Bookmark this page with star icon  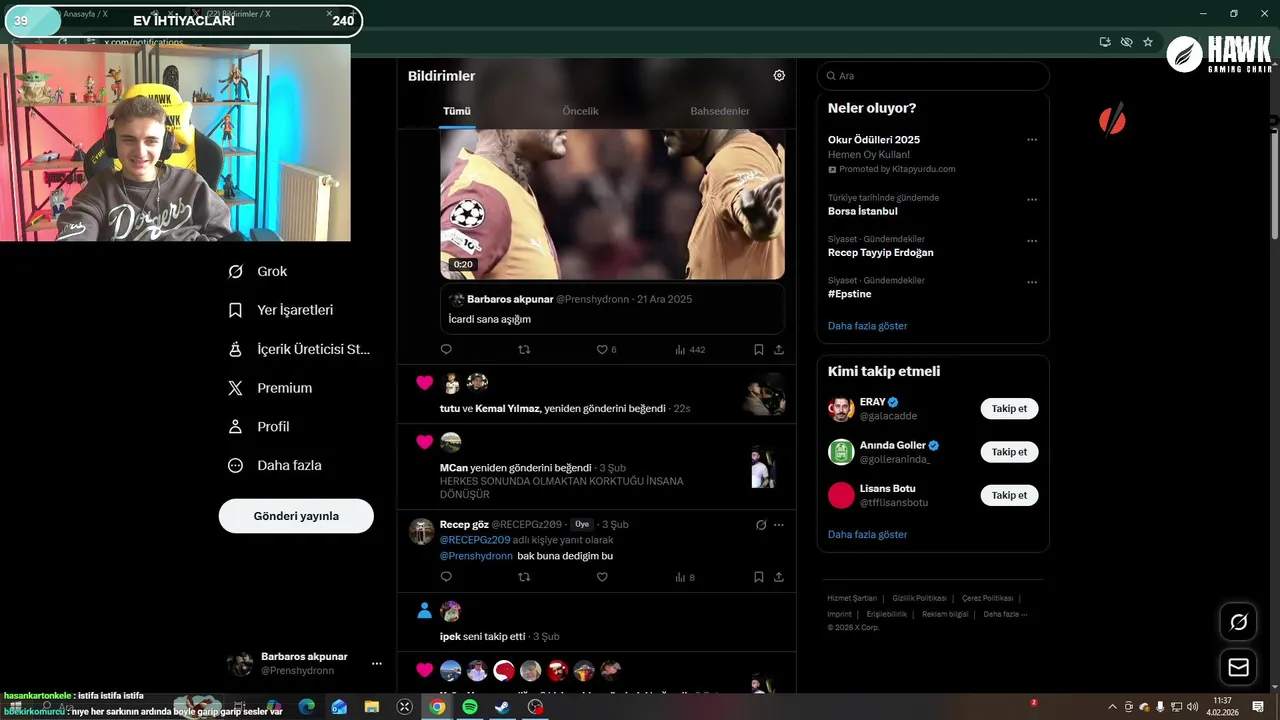click(x=1148, y=42)
